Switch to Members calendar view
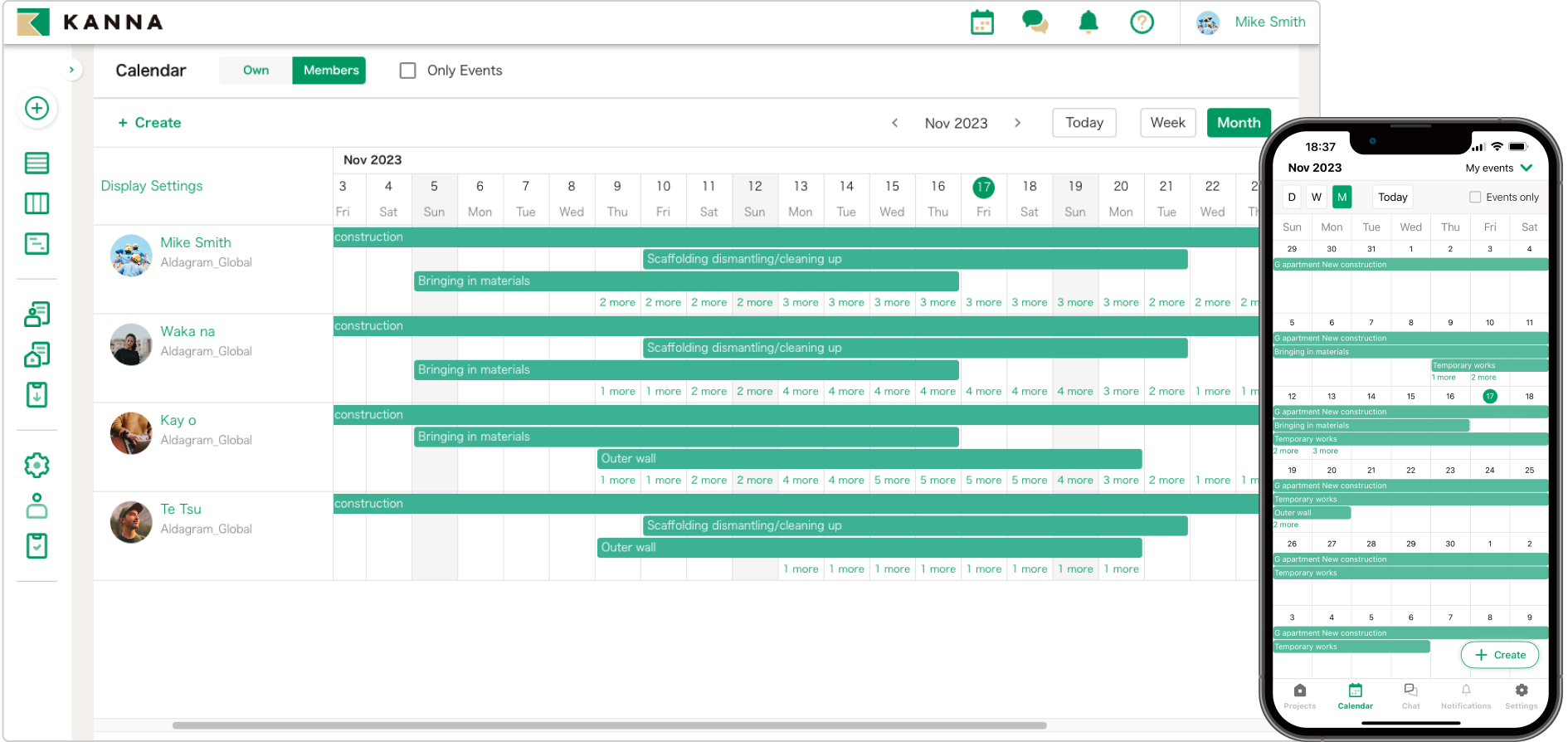Image resolution: width=1568 pixels, height=742 pixels. (x=330, y=71)
